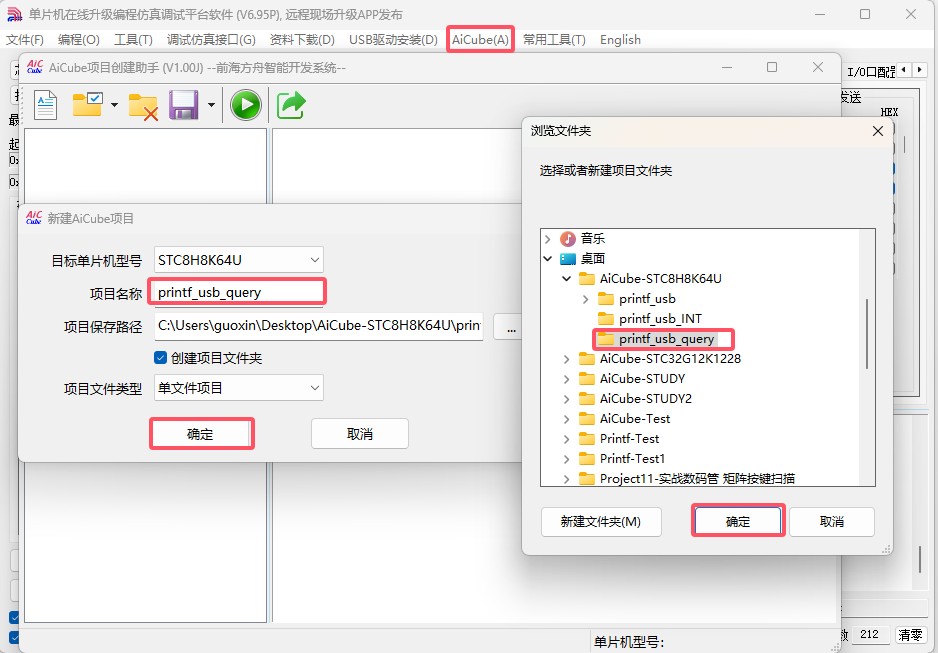Toggle the 创建项目文件夹 checkbox
This screenshot has height=653, width=938.
(160, 358)
